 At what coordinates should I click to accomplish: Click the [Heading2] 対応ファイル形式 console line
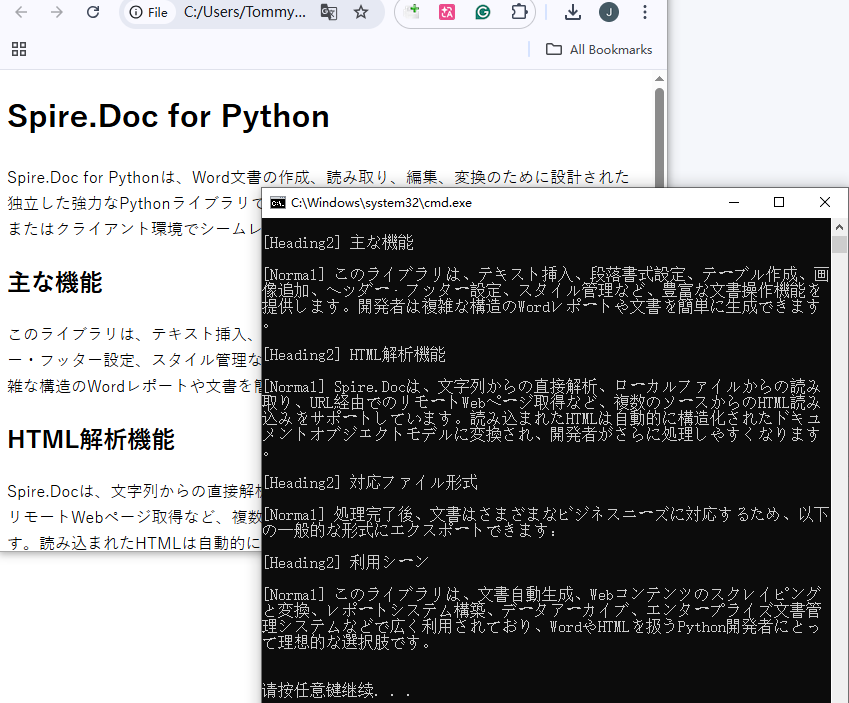point(370,483)
